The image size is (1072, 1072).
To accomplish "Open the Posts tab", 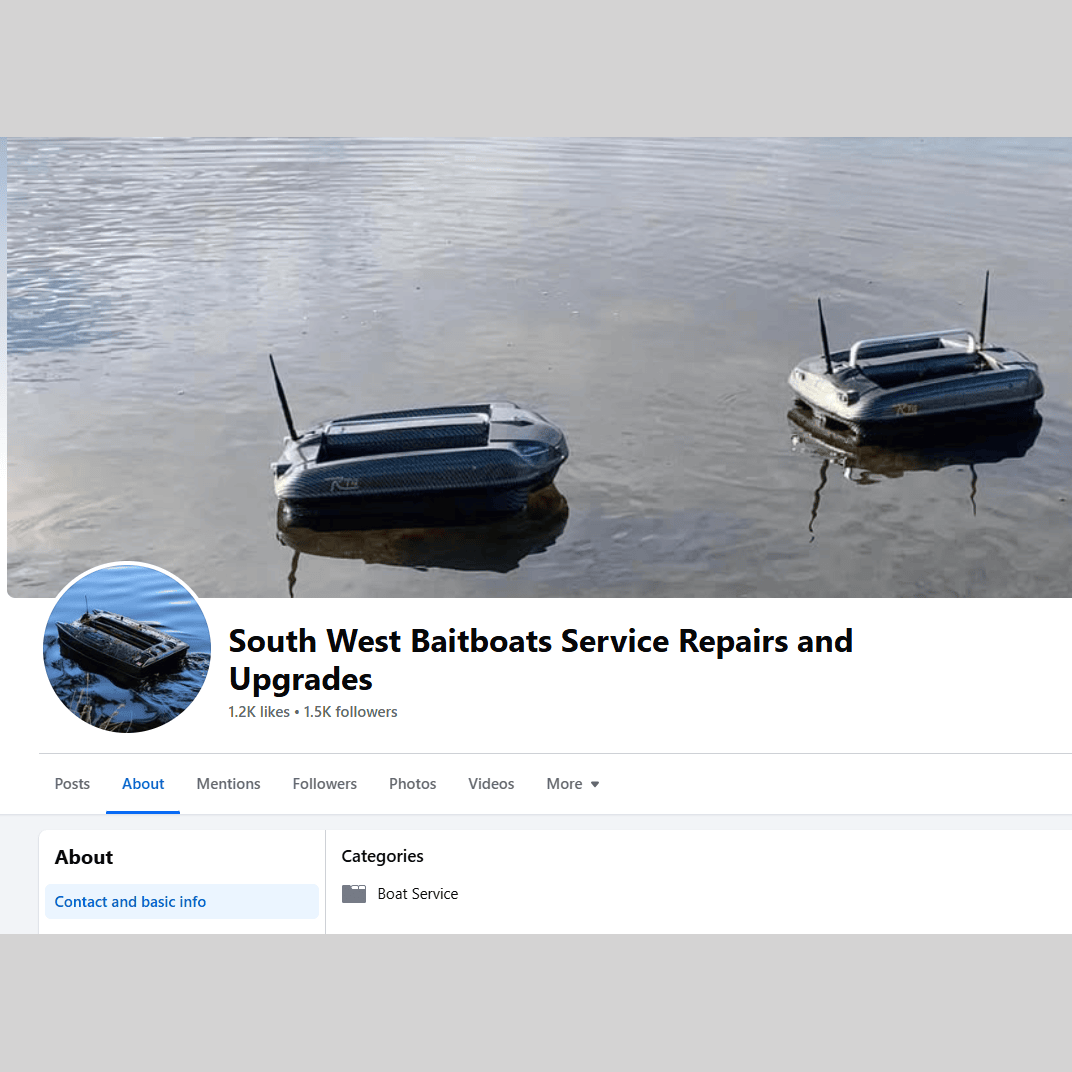I will 72,783.
